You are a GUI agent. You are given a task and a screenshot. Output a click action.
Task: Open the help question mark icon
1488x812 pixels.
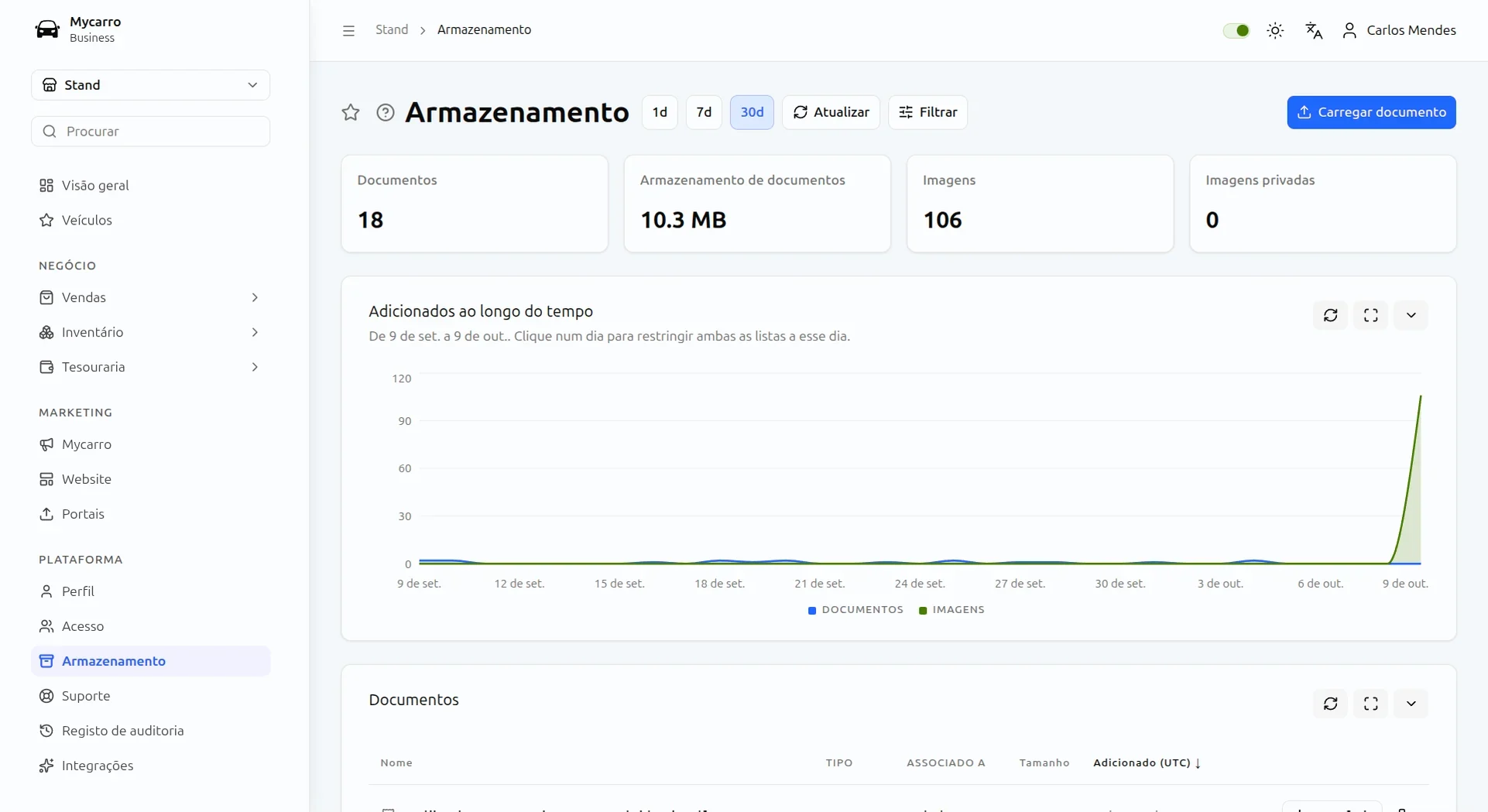(386, 112)
